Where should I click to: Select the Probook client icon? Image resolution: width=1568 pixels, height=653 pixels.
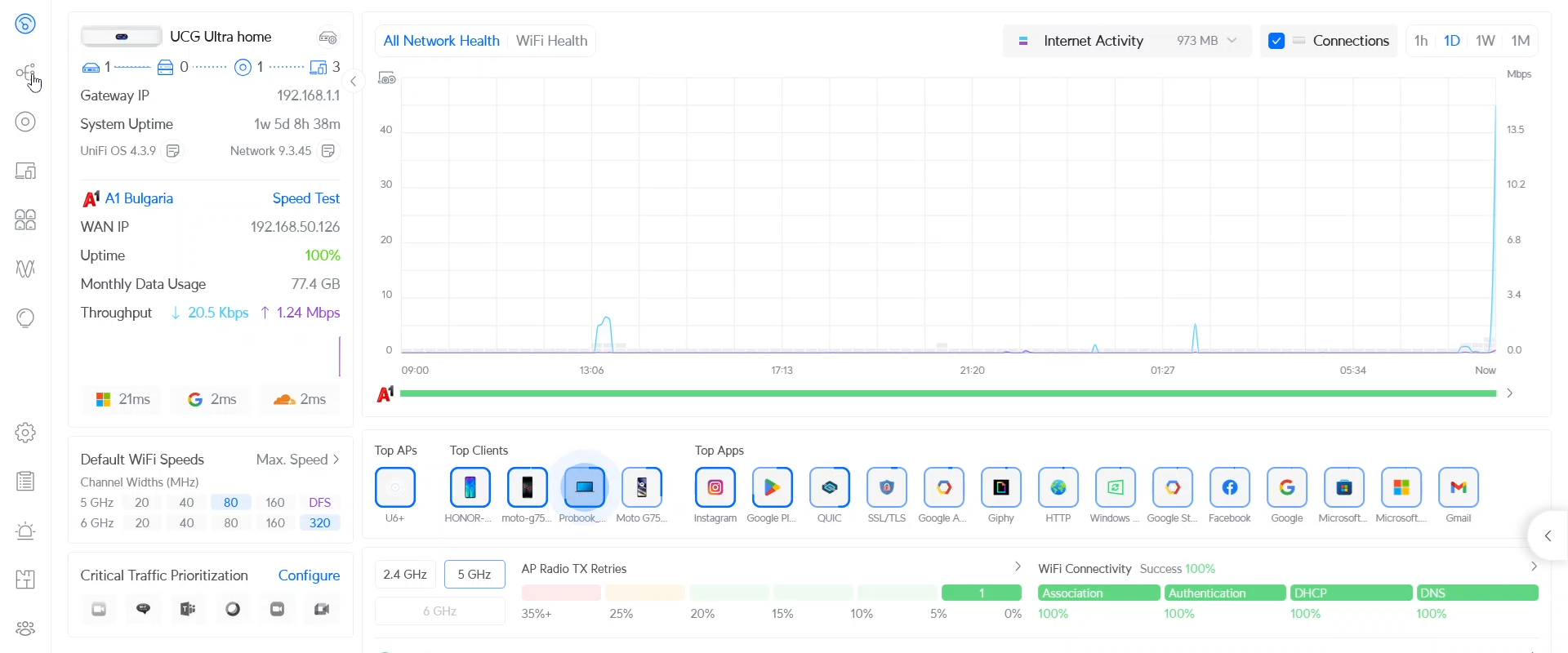click(584, 487)
